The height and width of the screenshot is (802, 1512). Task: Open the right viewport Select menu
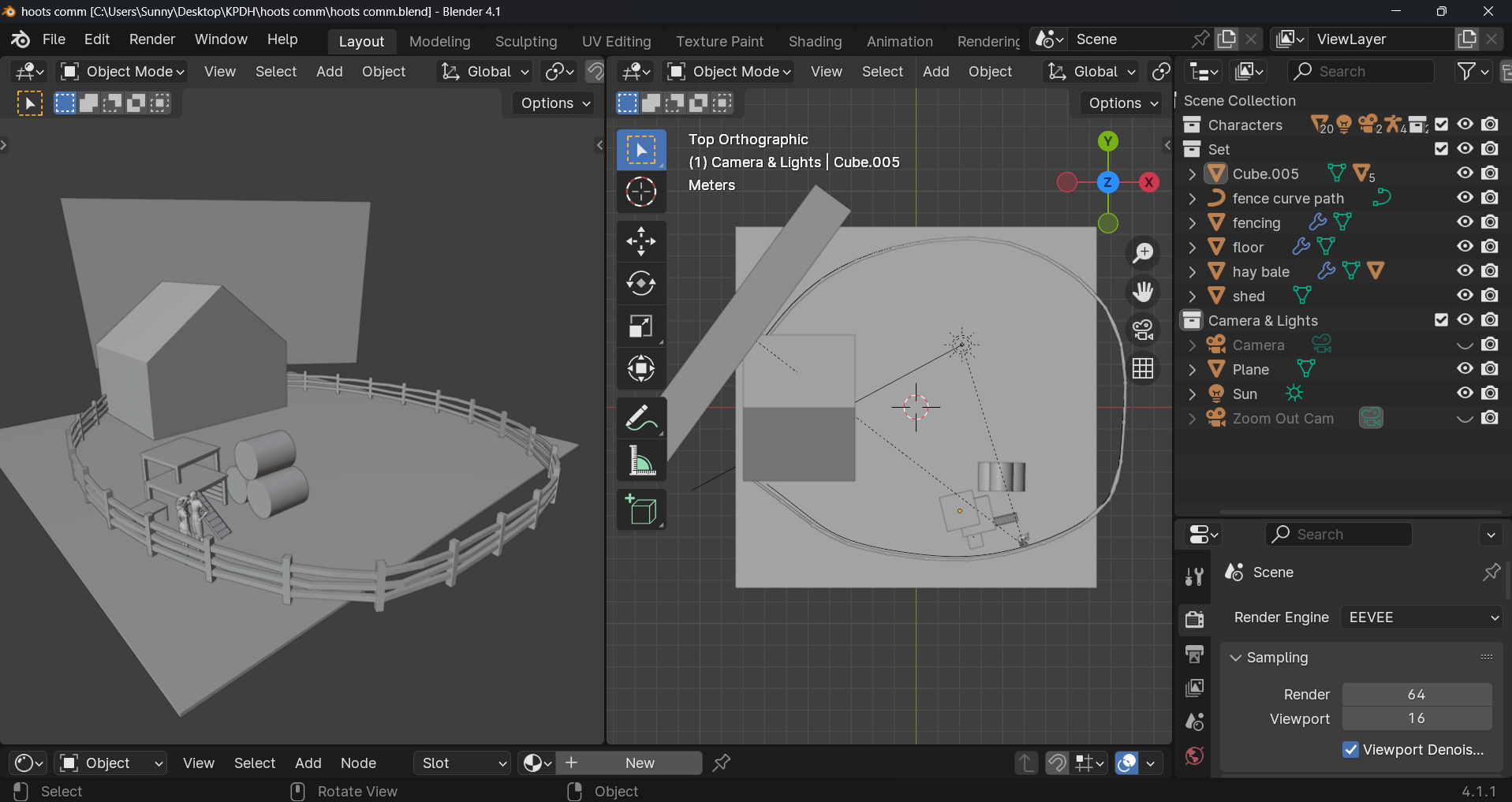click(x=882, y=72)
